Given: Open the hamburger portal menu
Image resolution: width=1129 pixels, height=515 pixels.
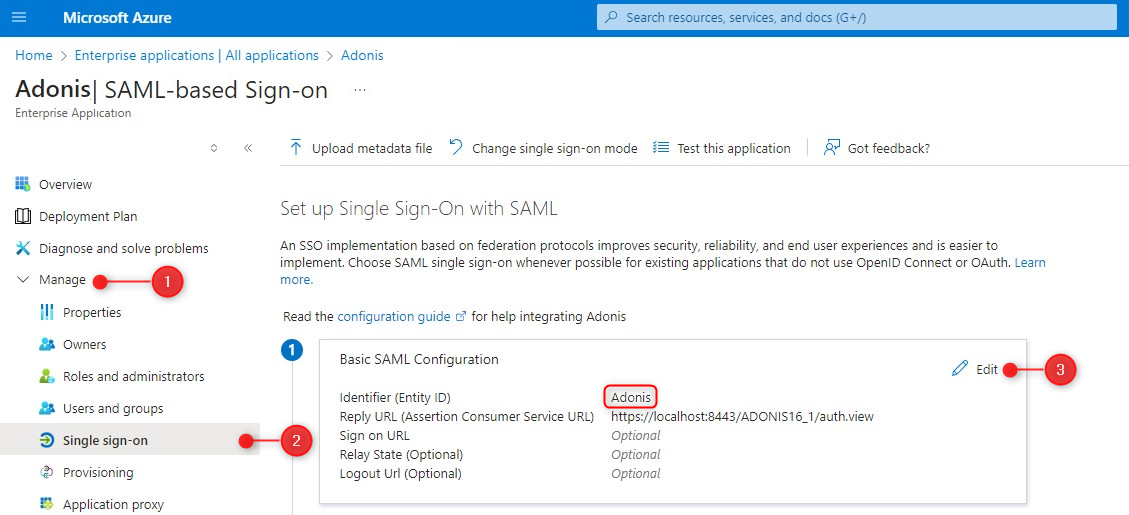Looking at the screenshot, I should (19, 17).
